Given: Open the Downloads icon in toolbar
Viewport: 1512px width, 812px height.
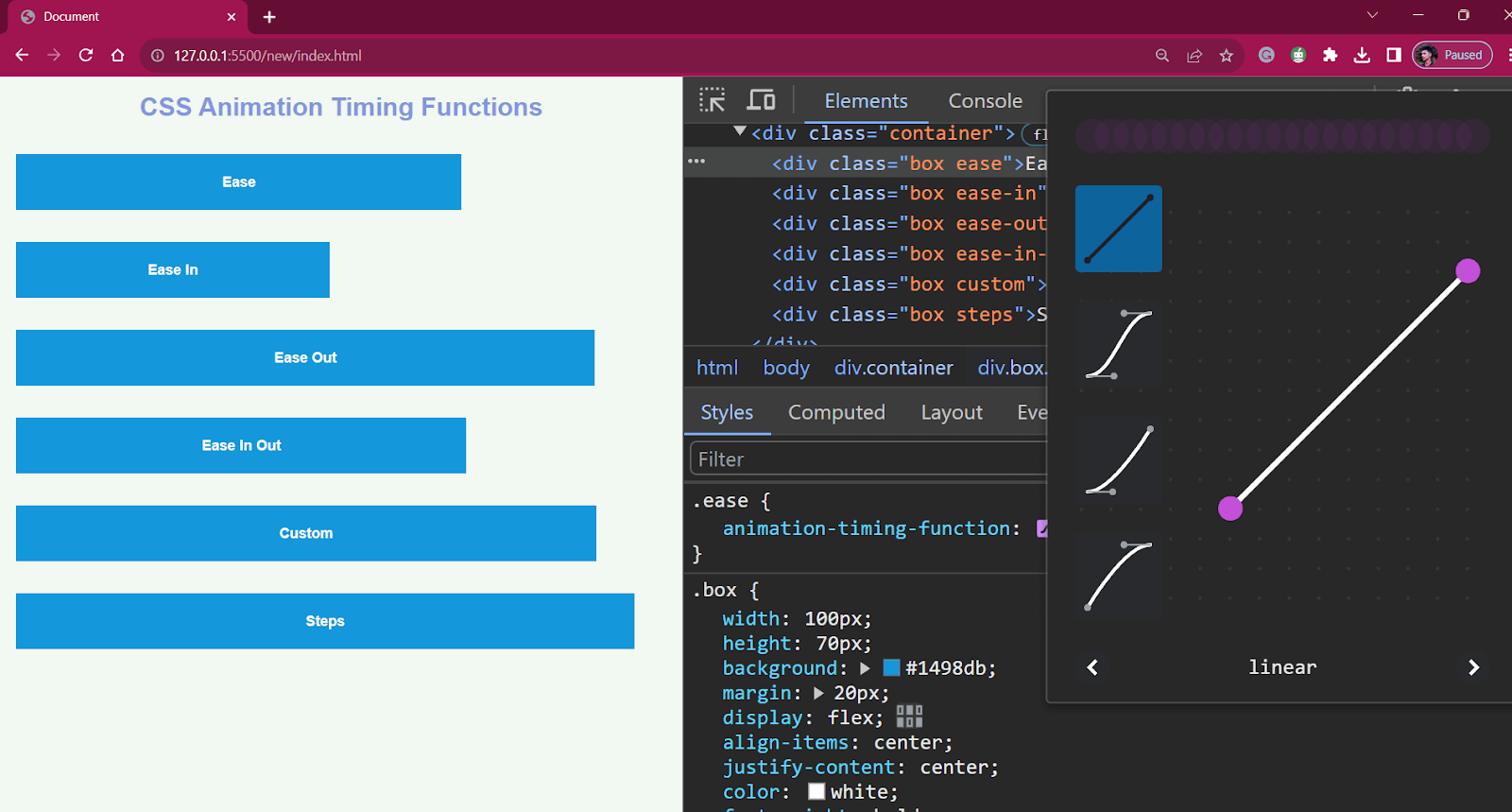Looking at the screenshot, I should coord(1362,55).
